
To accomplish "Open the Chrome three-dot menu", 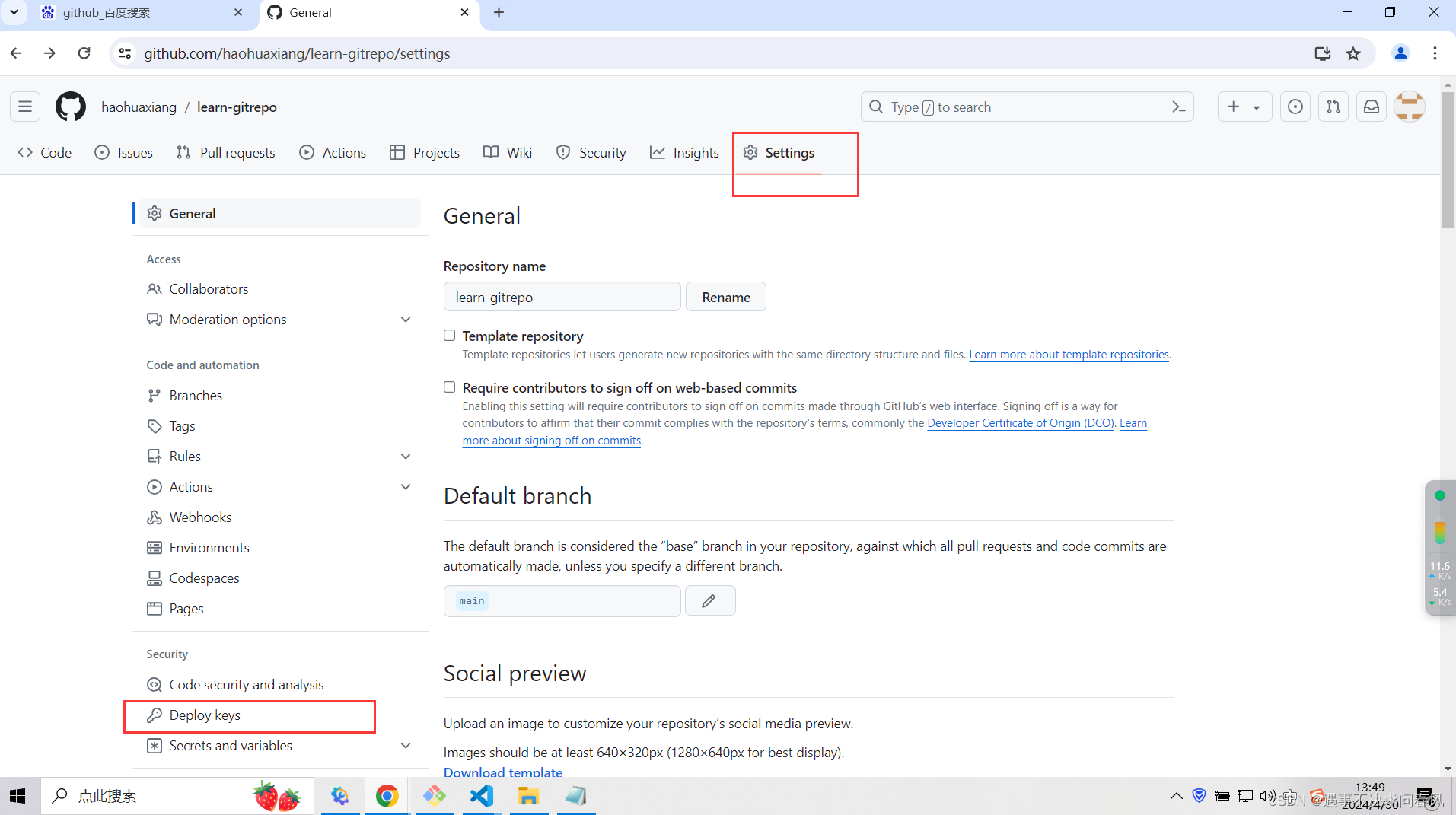I will tap(1435, 53).
